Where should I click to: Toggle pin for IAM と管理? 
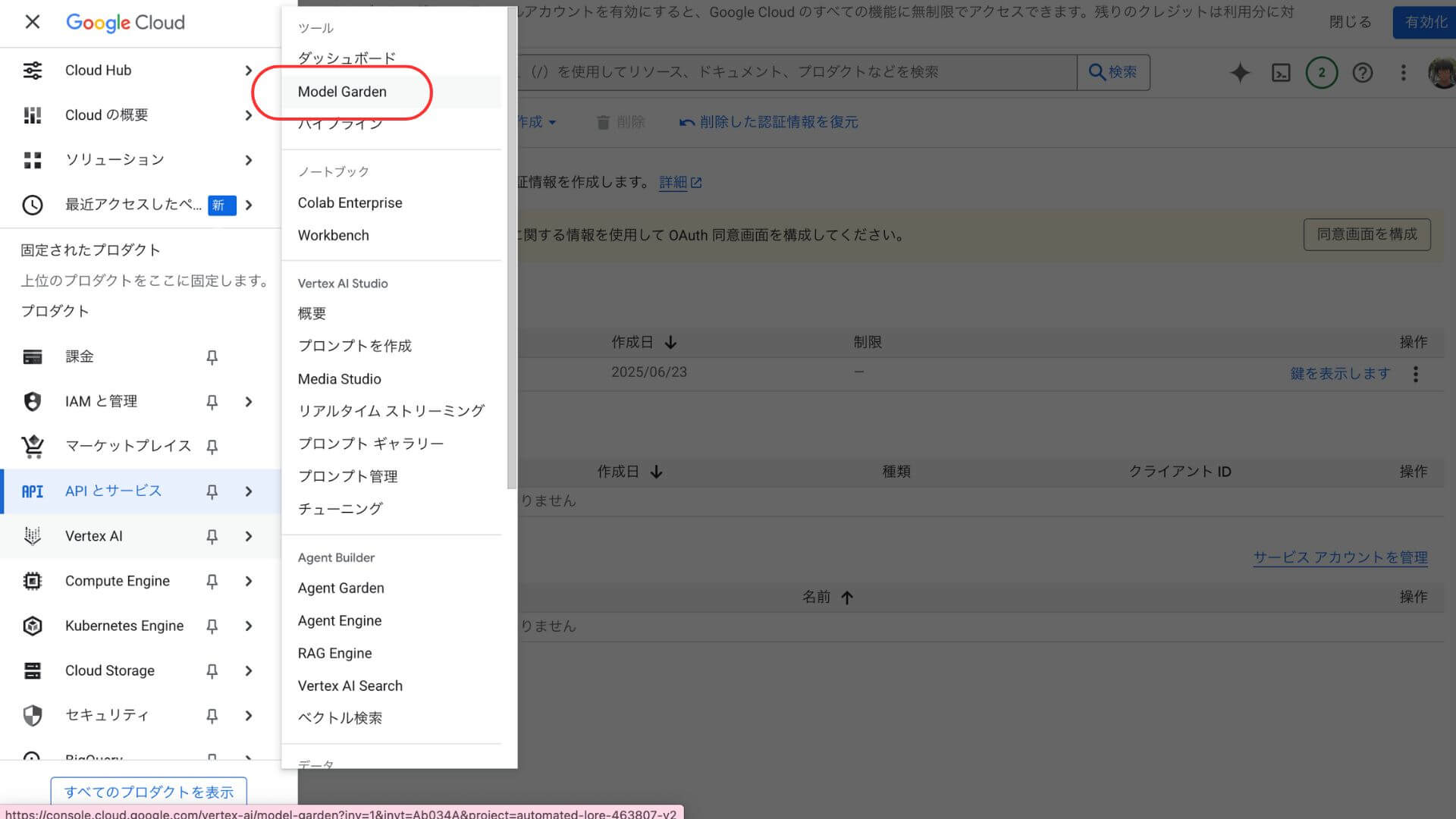click(x=212, y=402)
